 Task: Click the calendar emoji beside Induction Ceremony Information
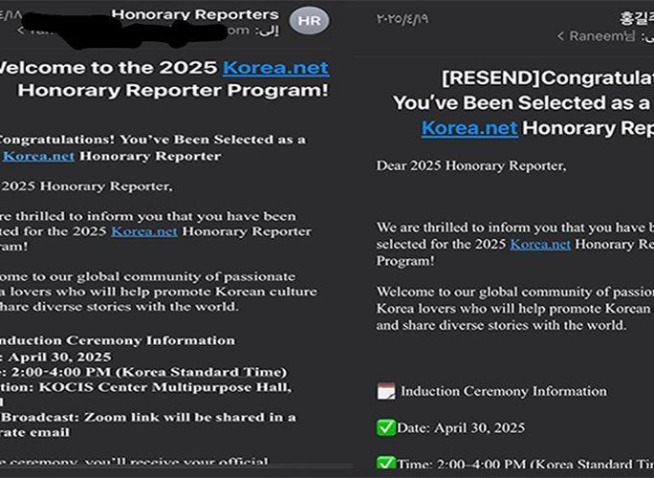pyautogui.click(x=386, y=391)
